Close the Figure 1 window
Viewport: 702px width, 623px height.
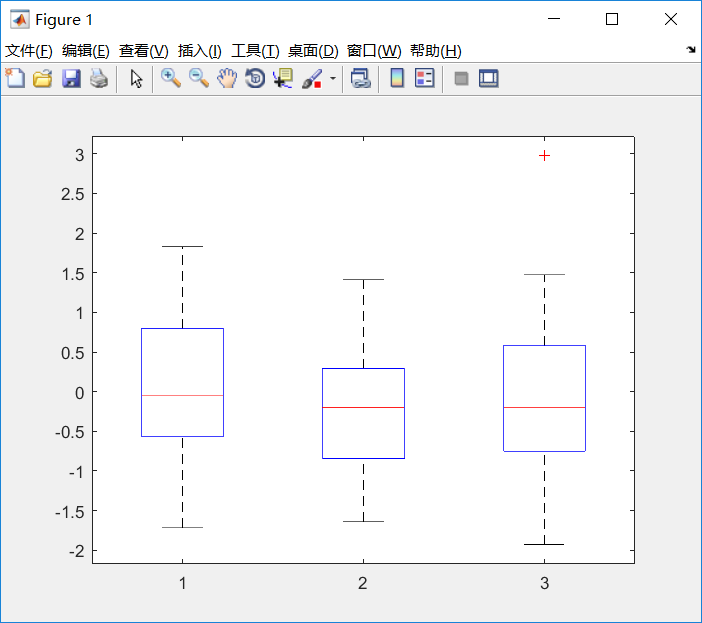tap(671, 19)
